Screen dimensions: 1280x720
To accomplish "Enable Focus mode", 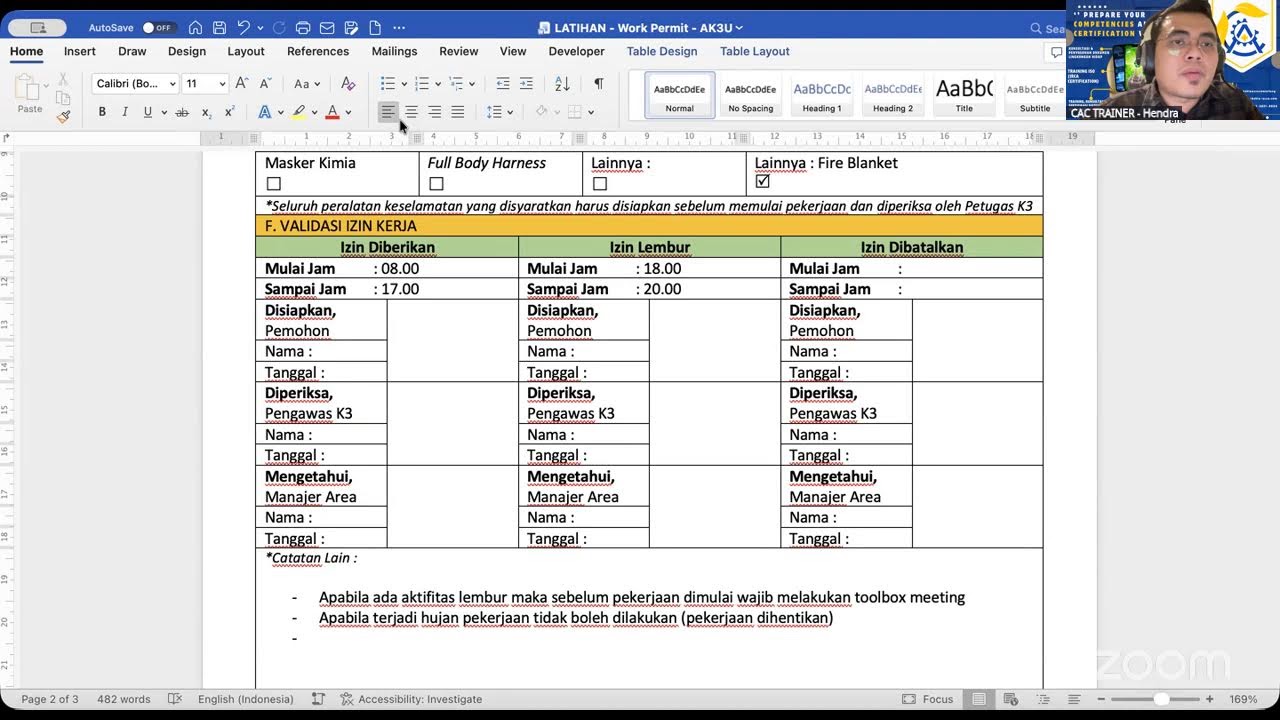I will 928,699.
